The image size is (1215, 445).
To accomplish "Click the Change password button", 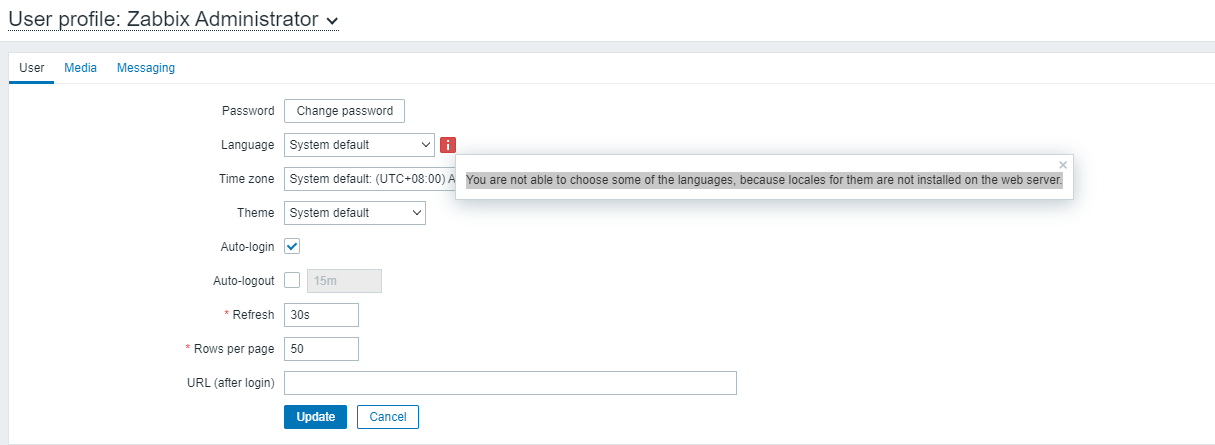I will 345,111.
